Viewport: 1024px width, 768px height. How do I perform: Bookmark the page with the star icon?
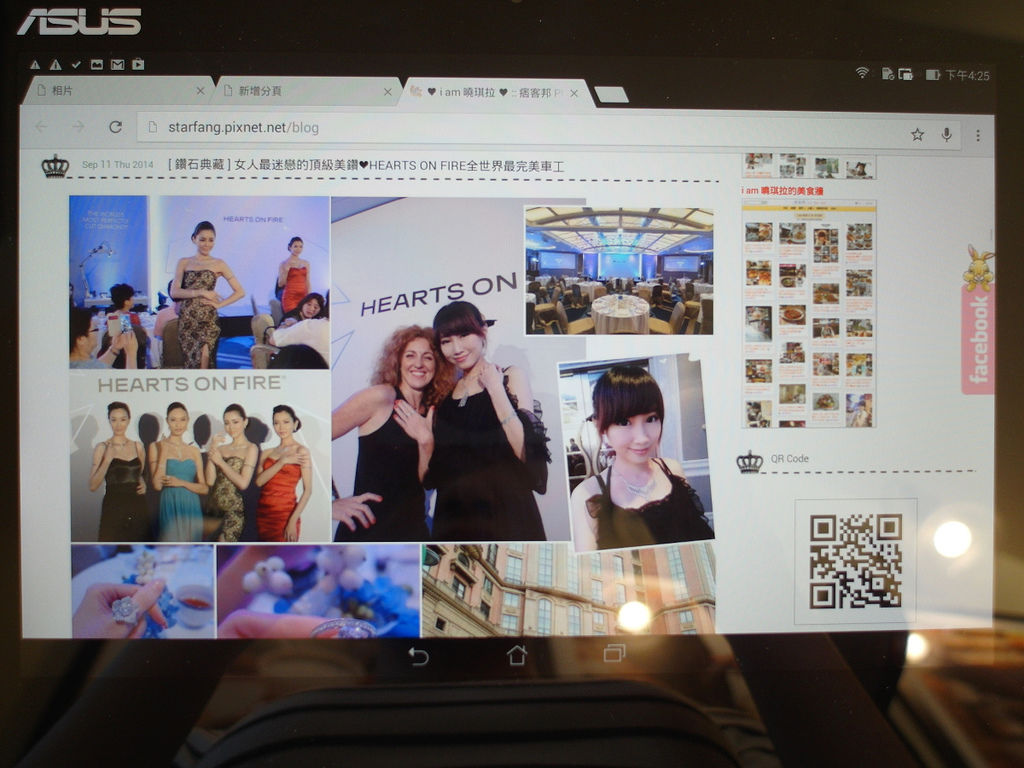[x=918, y=135]
